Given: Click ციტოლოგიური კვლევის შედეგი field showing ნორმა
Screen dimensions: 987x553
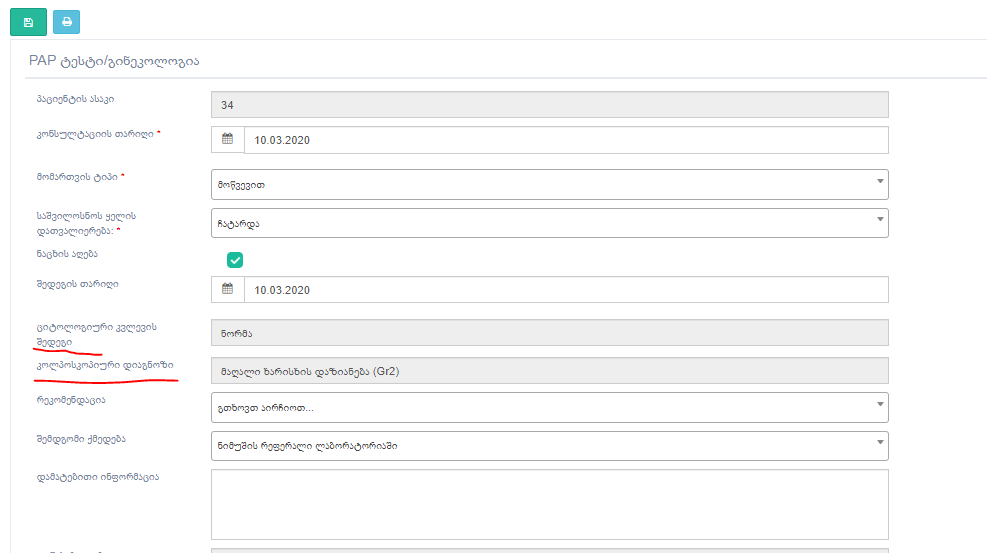Looking at the screenshot, I should (x=549, y=333).
